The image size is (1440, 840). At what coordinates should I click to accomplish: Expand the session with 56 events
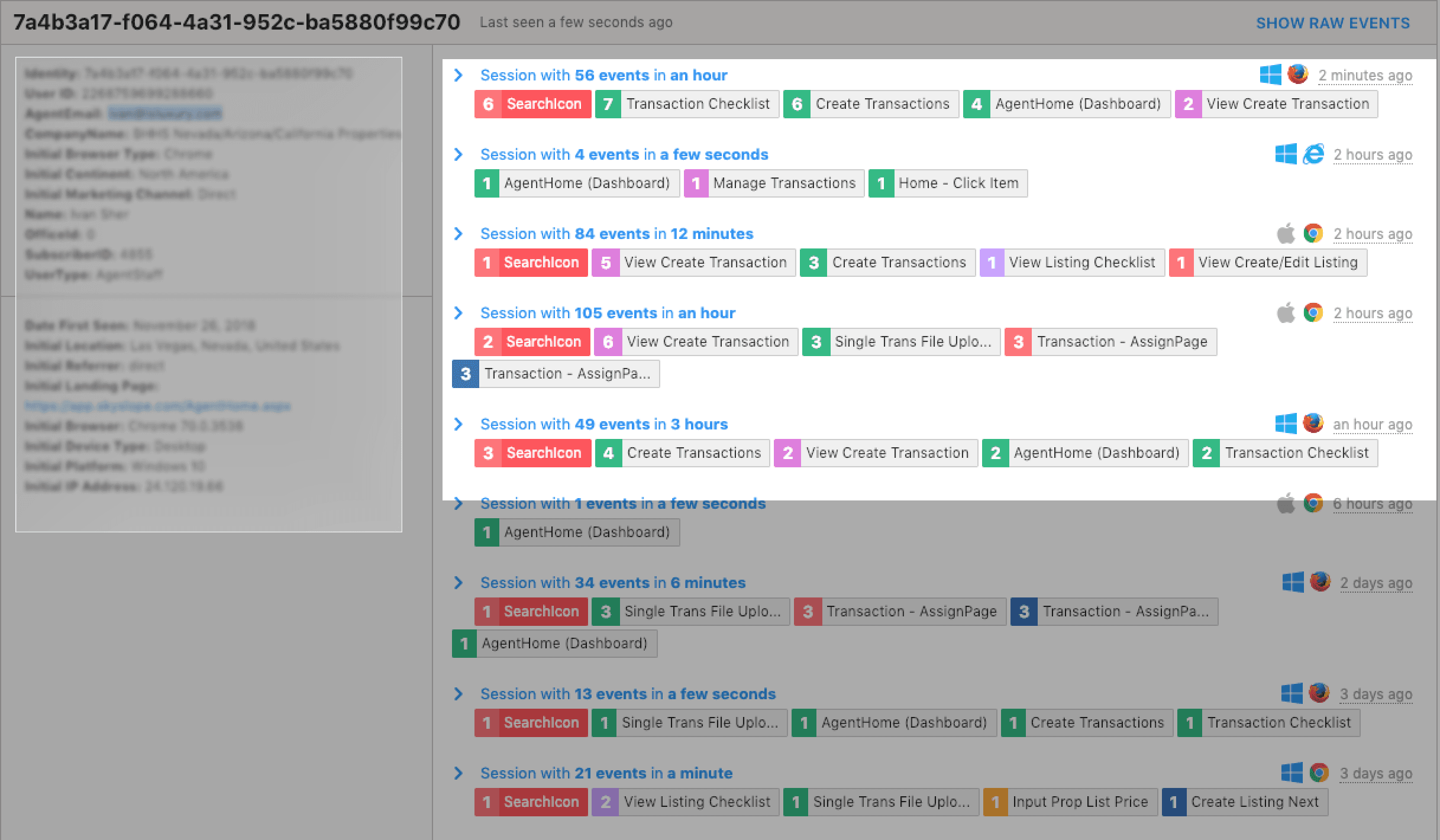tap(458, 75)
